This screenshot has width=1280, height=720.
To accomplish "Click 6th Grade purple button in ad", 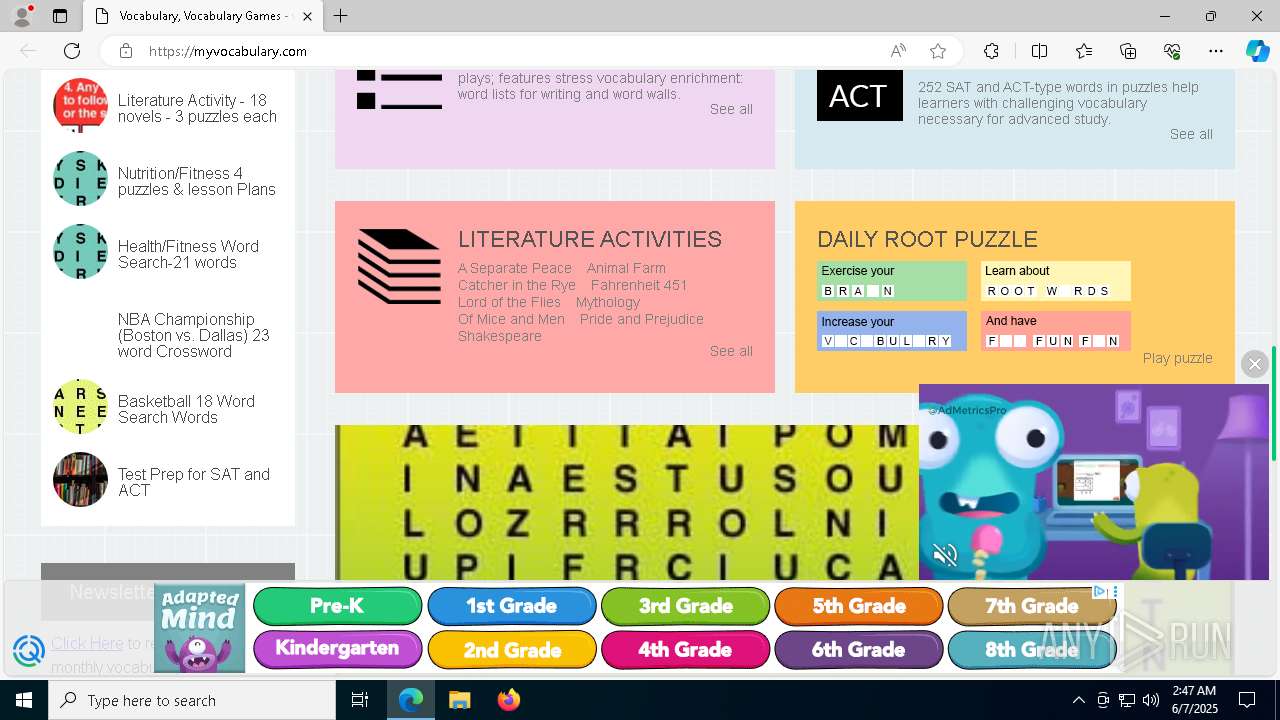I will [x=858, y=649].
